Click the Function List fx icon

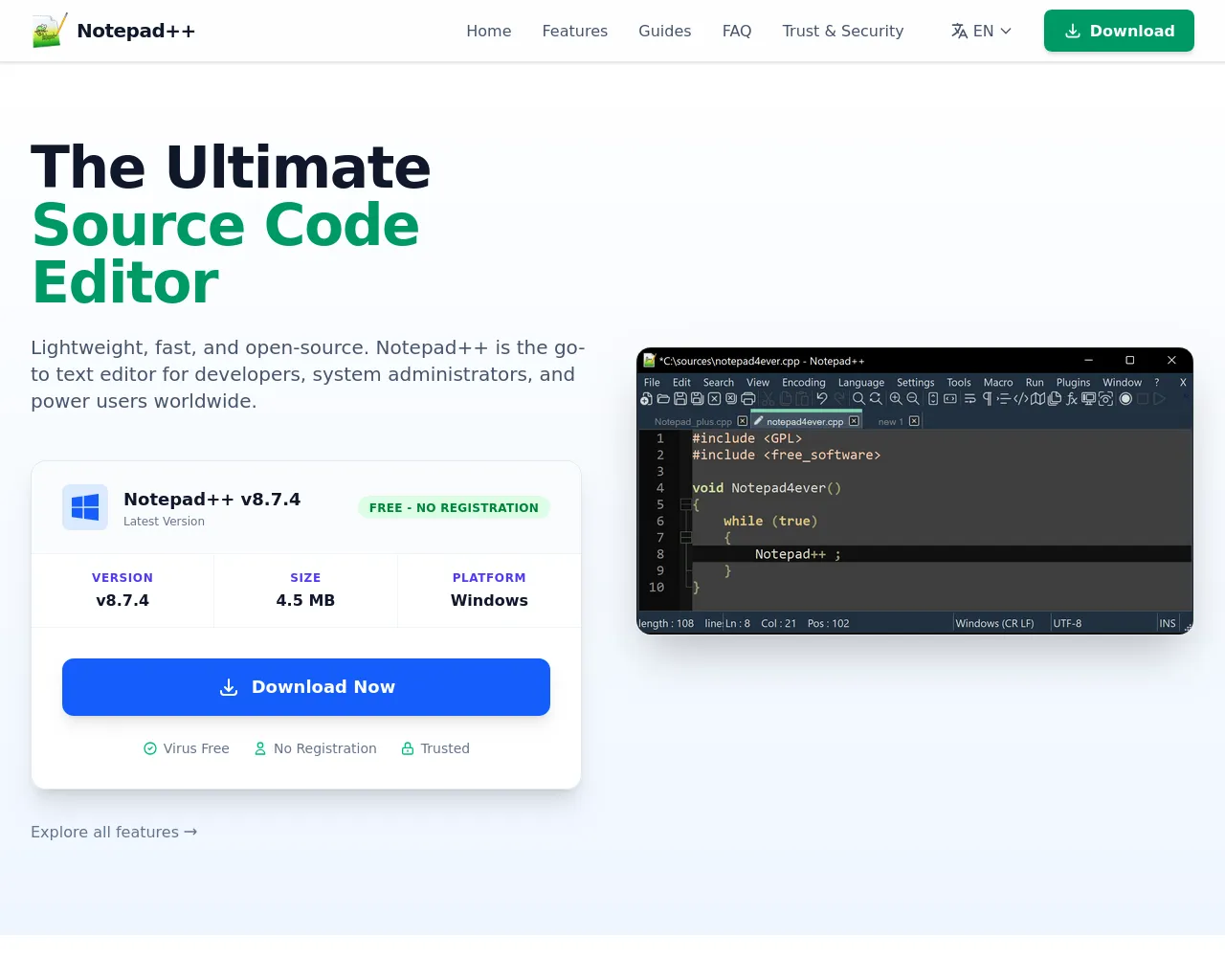coord(1072,399)
